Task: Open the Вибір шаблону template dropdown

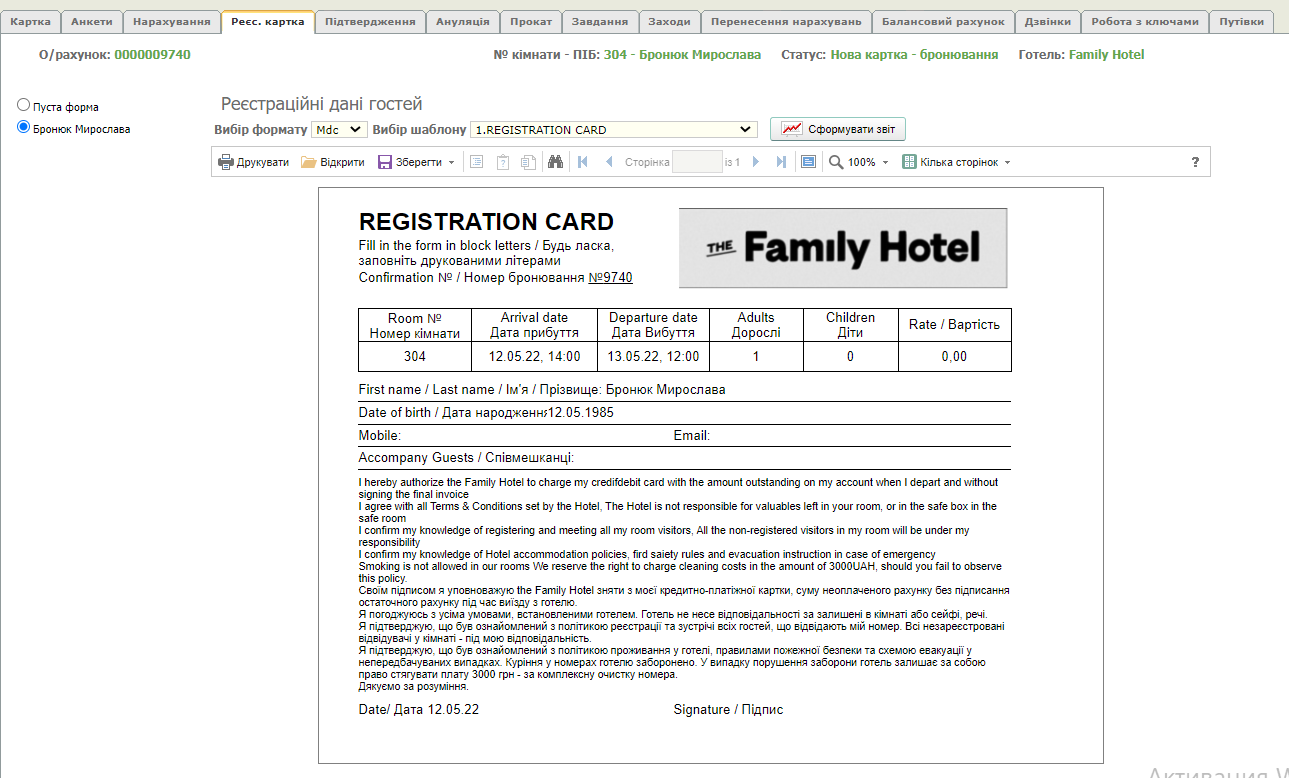Action: (613, 130)
